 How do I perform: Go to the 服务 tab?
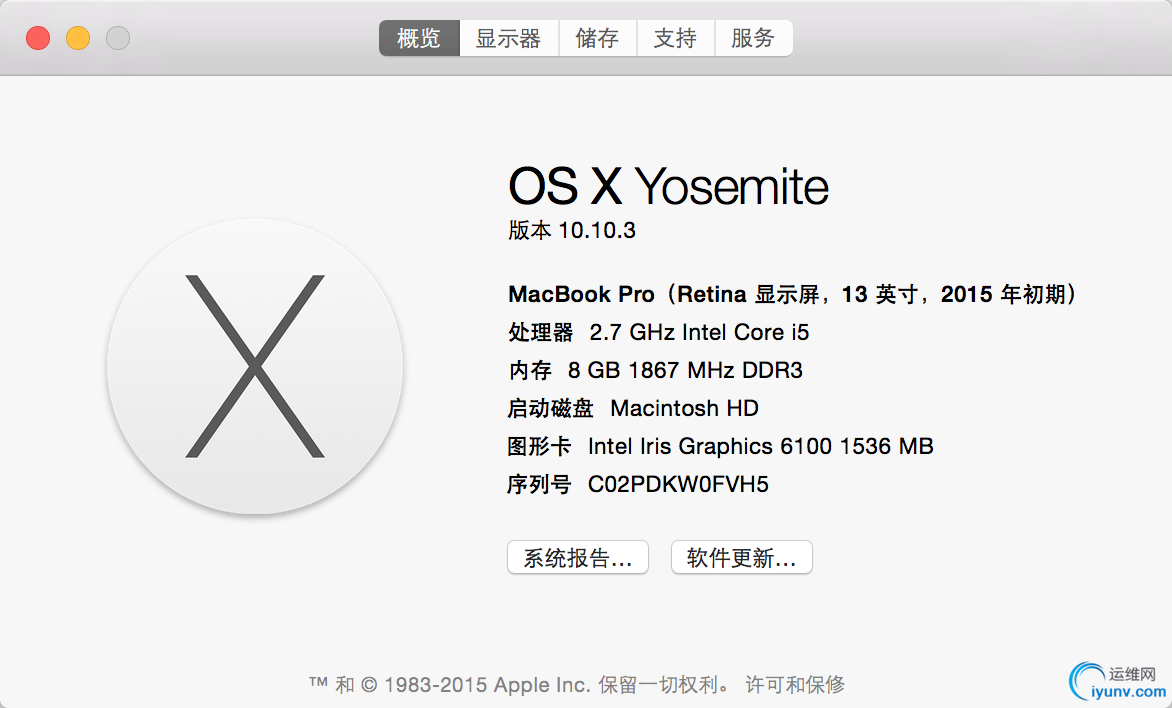753,38
